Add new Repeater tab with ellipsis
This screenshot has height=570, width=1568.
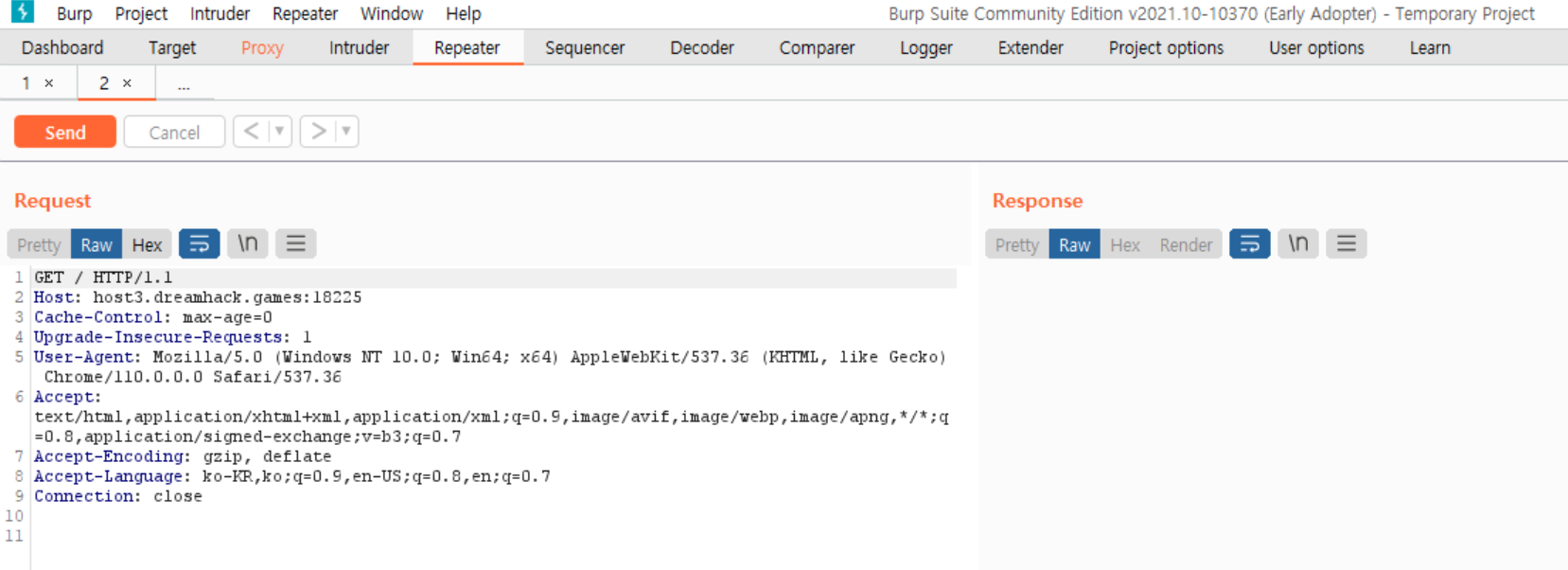coord(184,84)
